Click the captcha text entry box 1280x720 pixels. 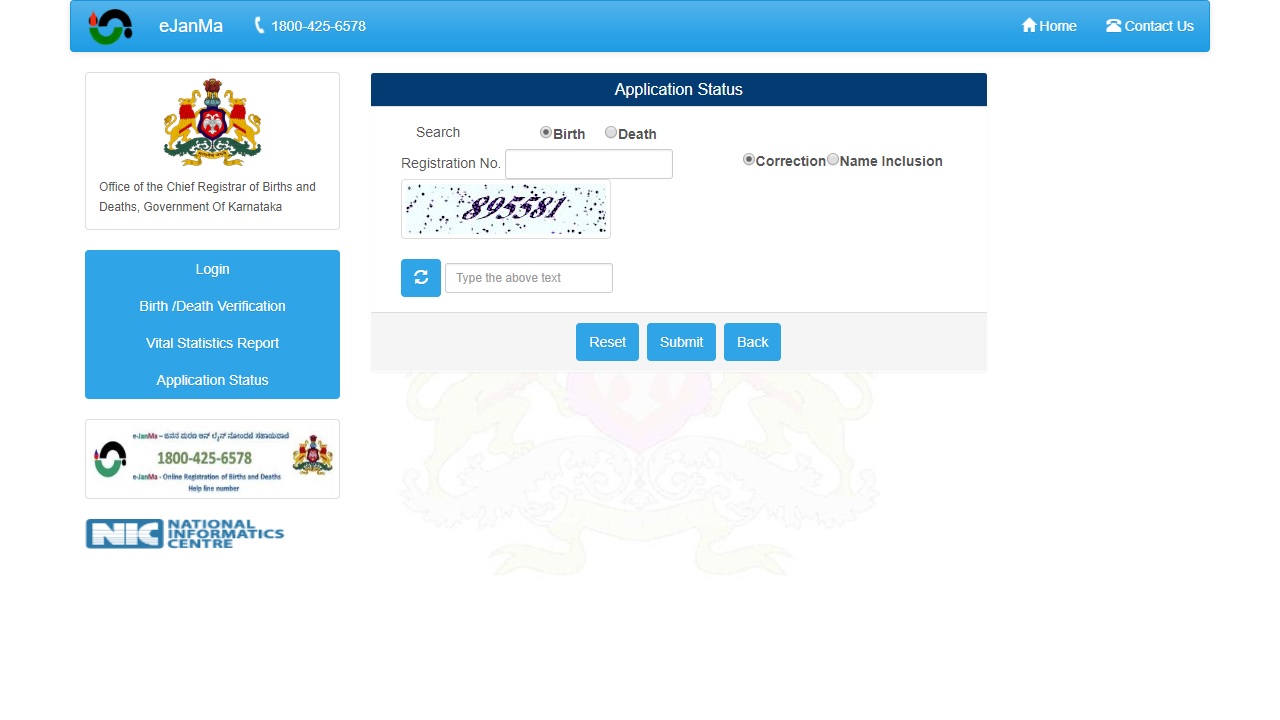(528, 277)
